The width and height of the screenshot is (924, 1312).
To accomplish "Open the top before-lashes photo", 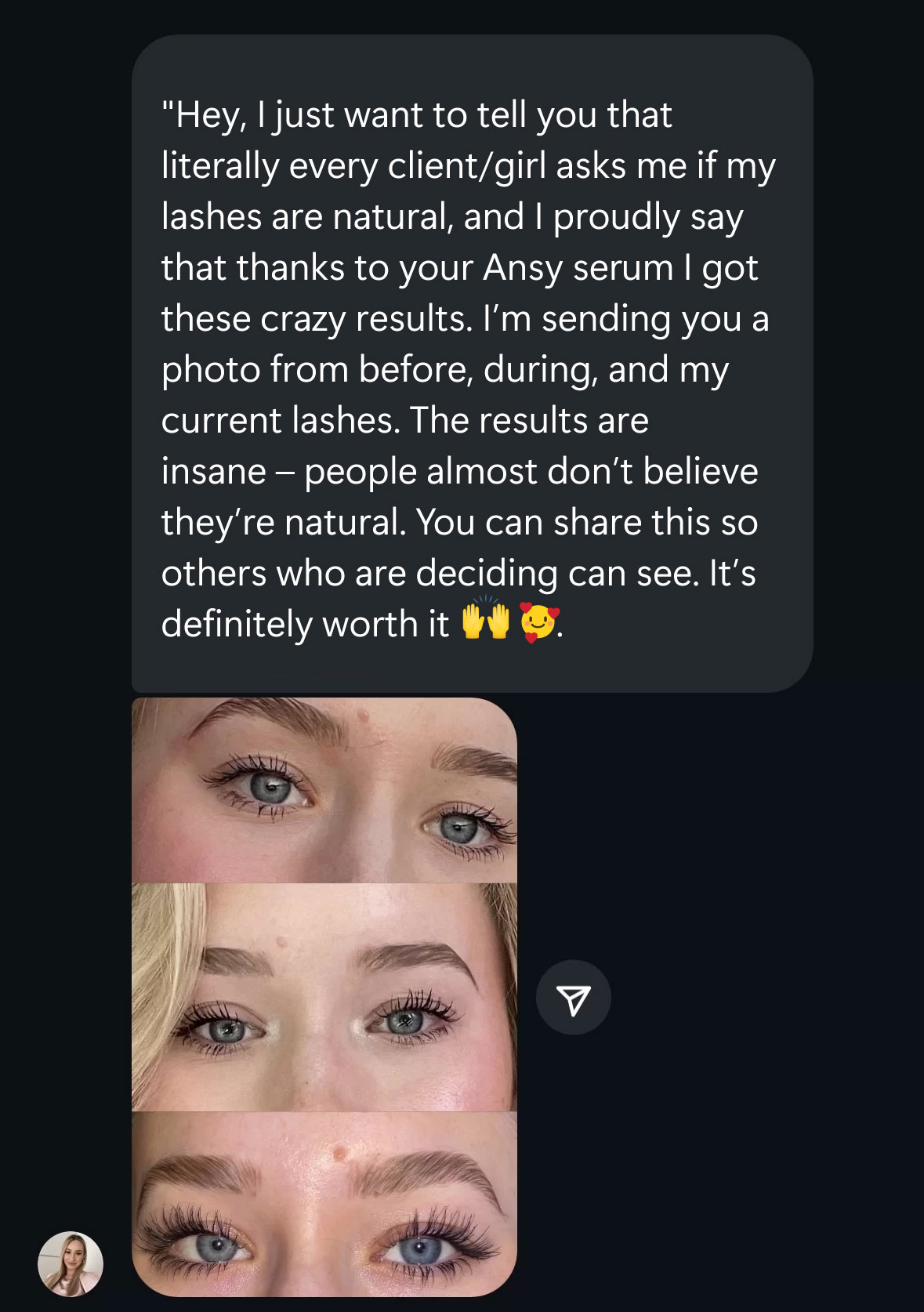I will point(324,790).
